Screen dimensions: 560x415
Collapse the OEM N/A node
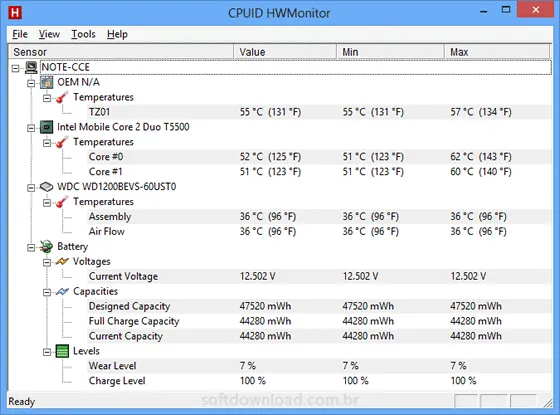pyautogui.click(x=31, y=83)
